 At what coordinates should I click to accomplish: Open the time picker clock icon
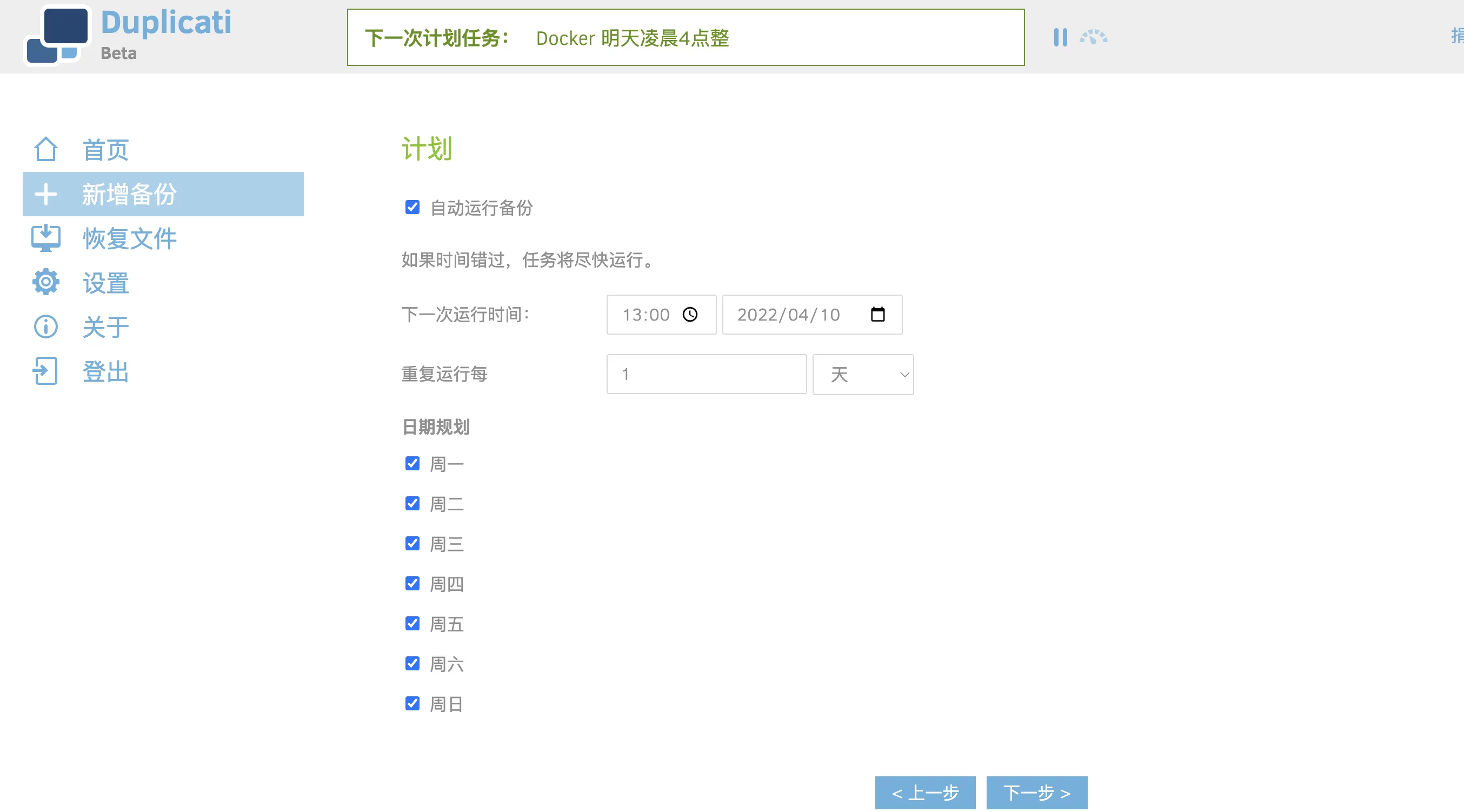[690, 314]
